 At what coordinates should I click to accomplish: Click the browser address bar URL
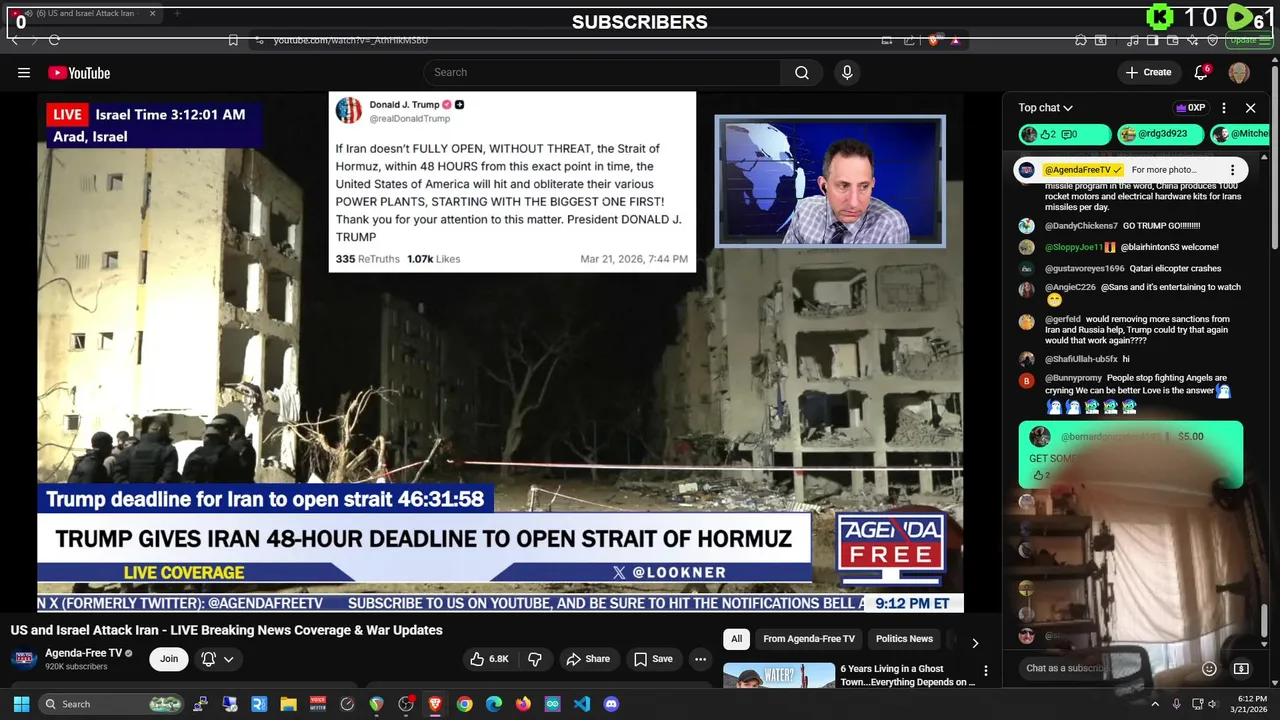(x=350, y=40)
